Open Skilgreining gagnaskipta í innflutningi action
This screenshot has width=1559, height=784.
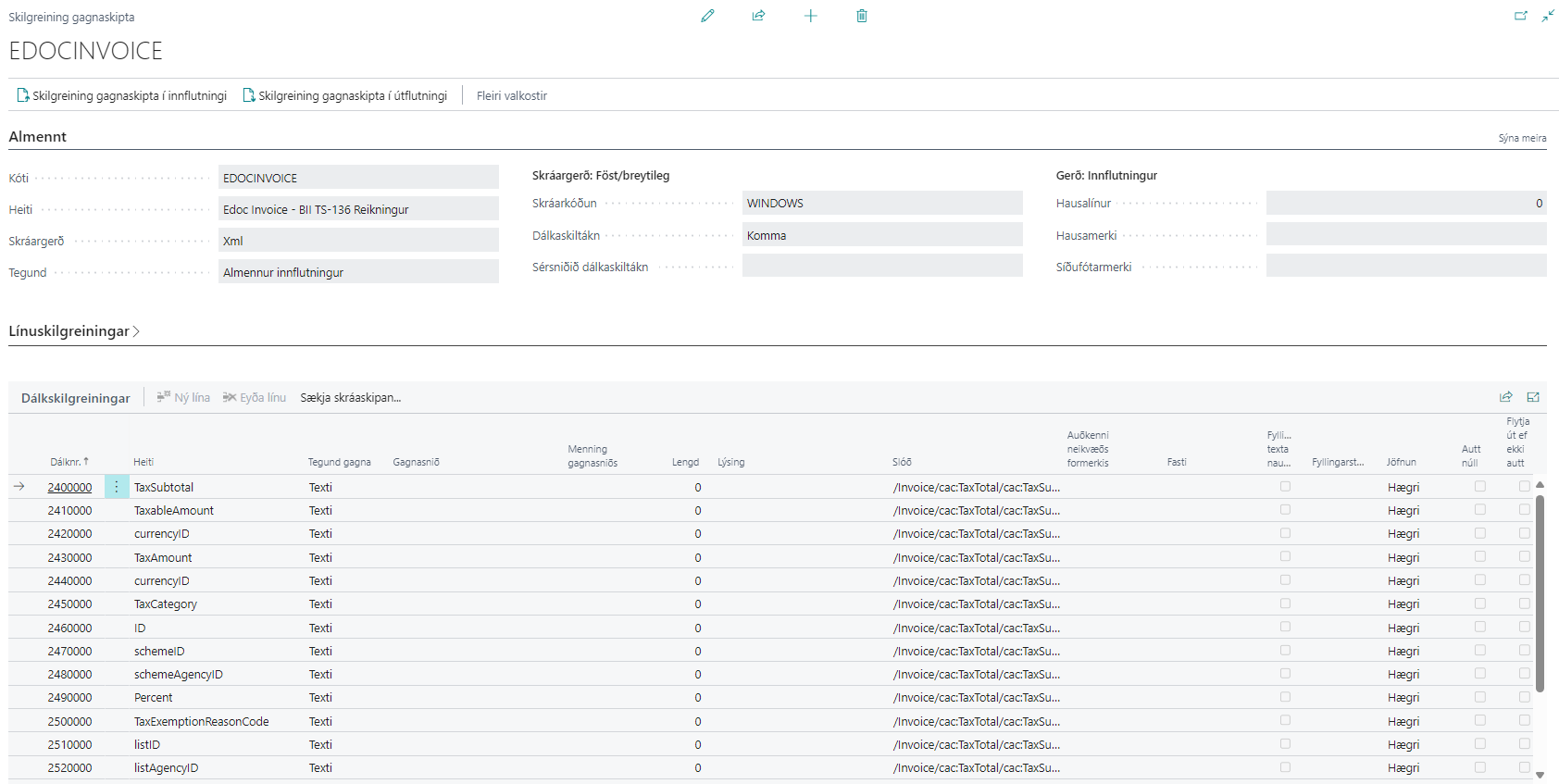click(121, 95)
